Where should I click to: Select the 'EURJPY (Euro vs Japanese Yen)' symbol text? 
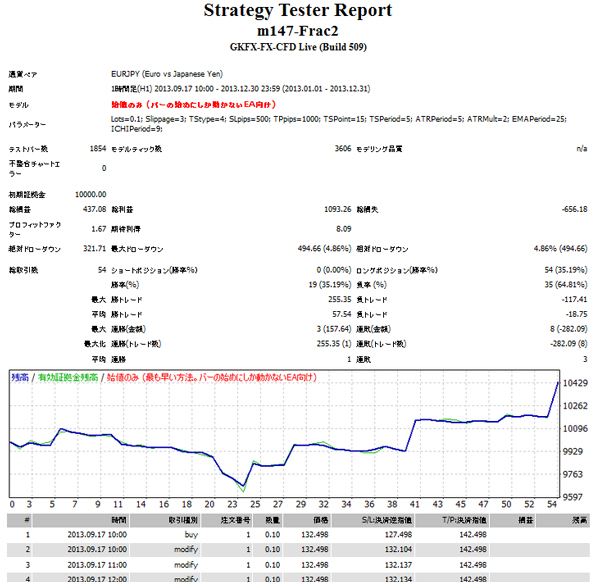point(167,74)
